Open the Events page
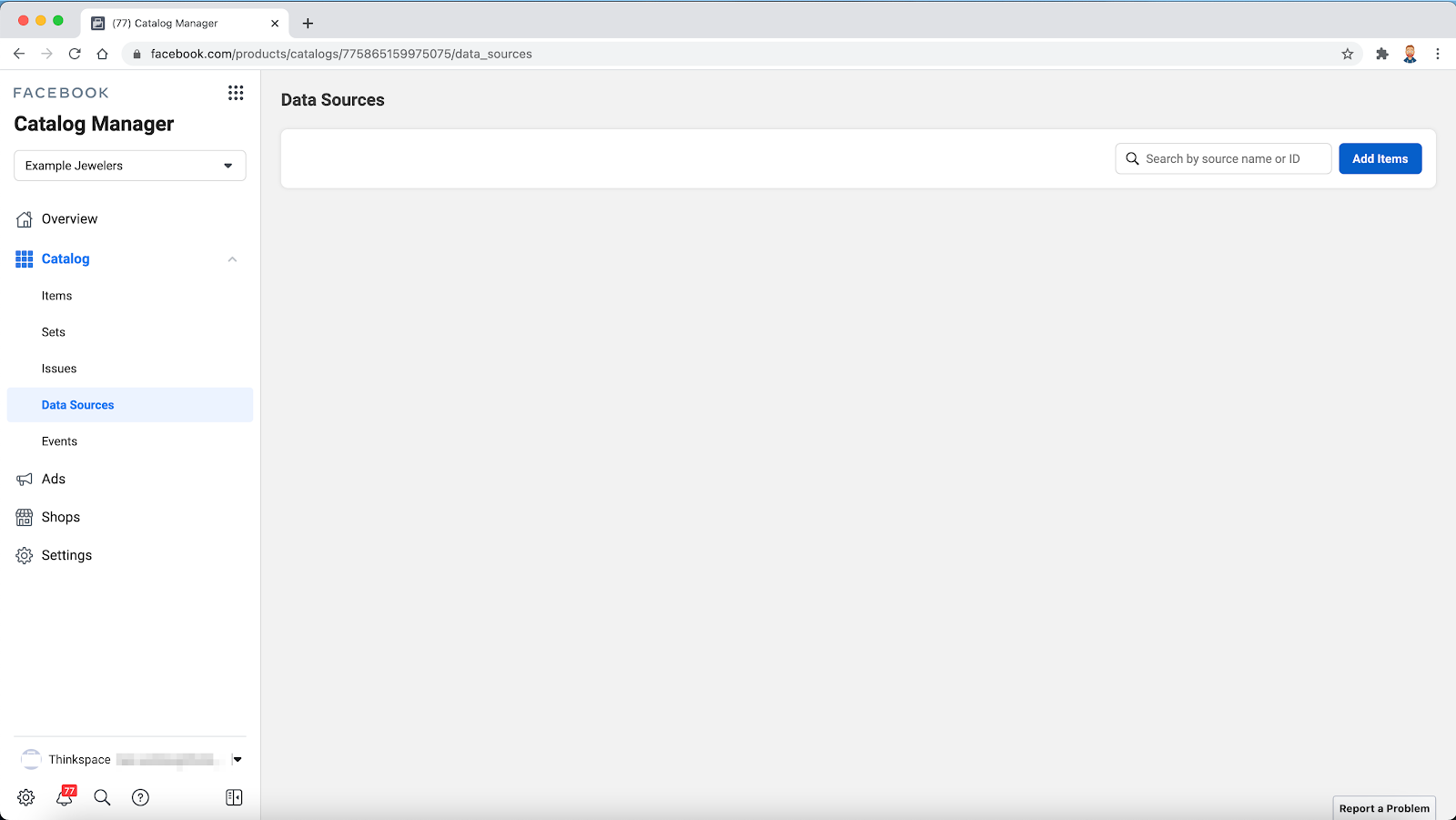This screenshot has height=820, width=1456. click(59, 441)
